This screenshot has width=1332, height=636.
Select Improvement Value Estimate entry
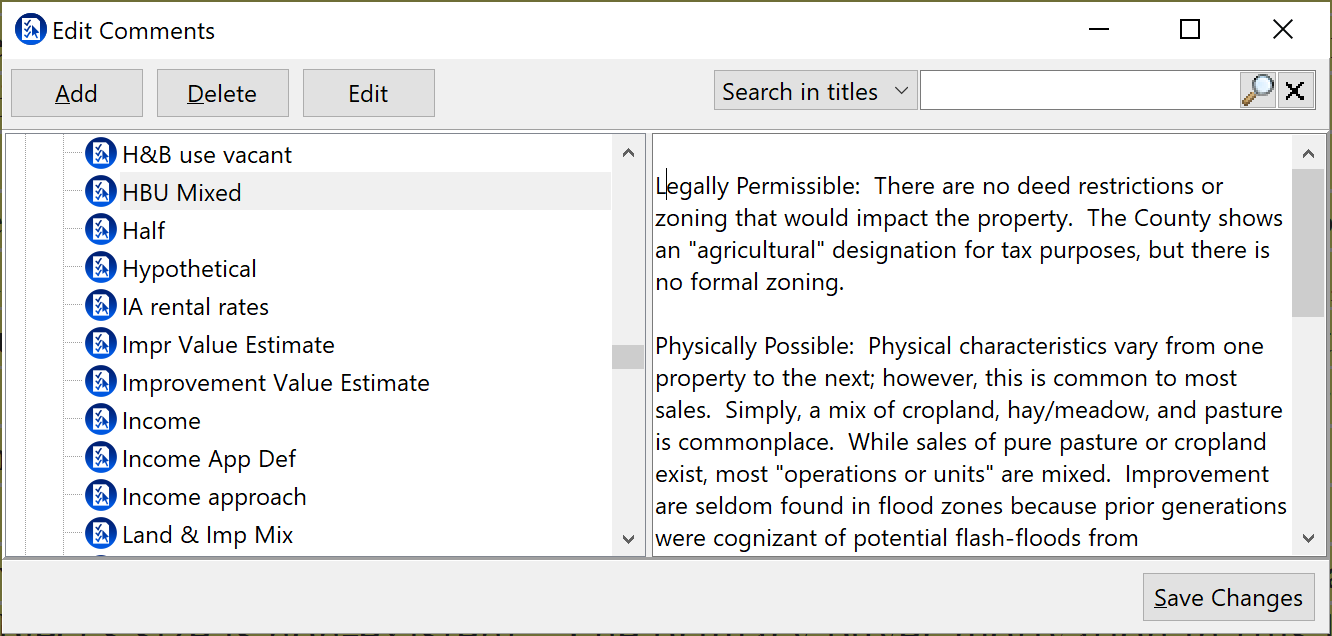click(x=275, y=383)
